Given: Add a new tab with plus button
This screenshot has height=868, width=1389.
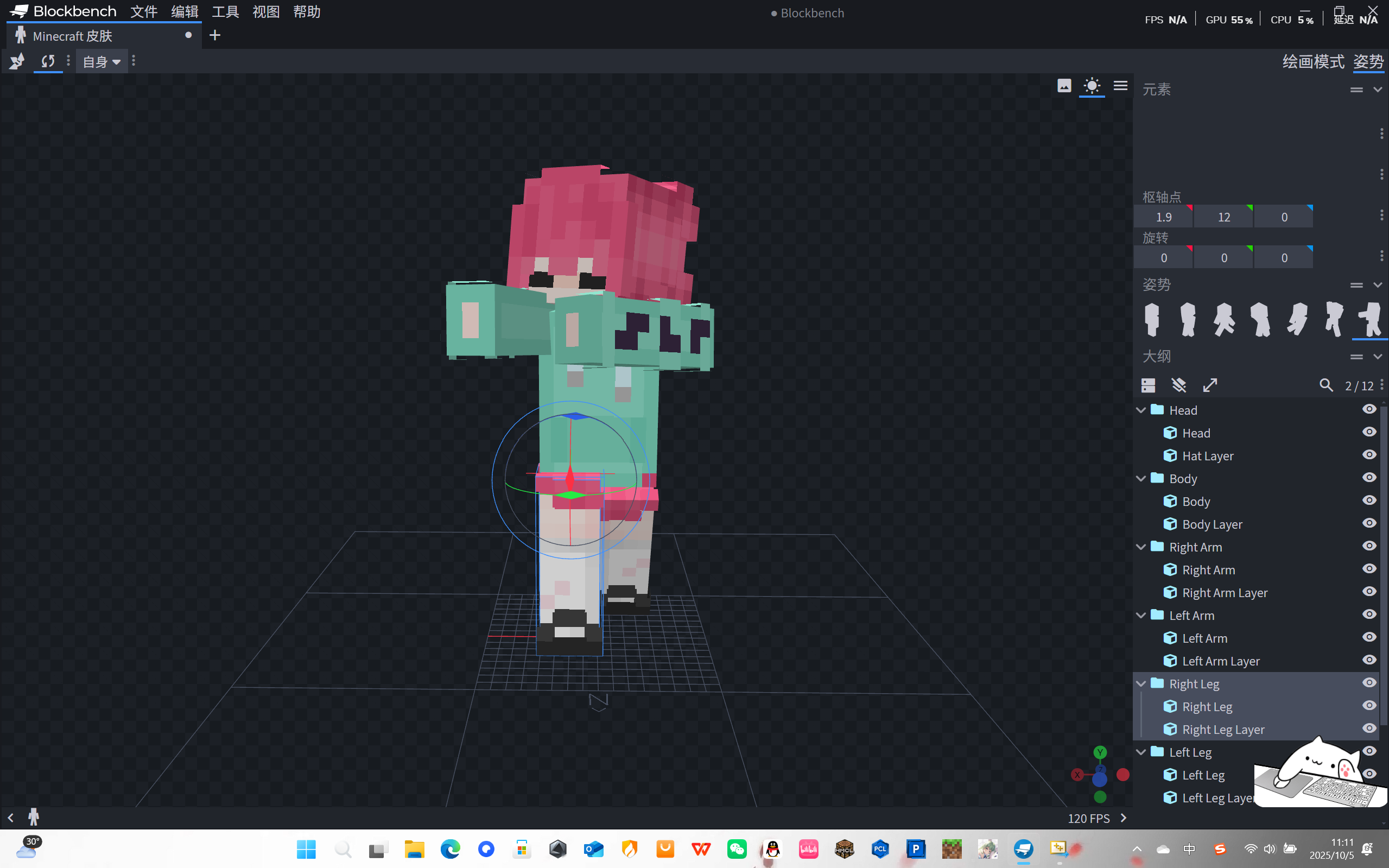Looking at the screenshot, I should click(214, 36).
